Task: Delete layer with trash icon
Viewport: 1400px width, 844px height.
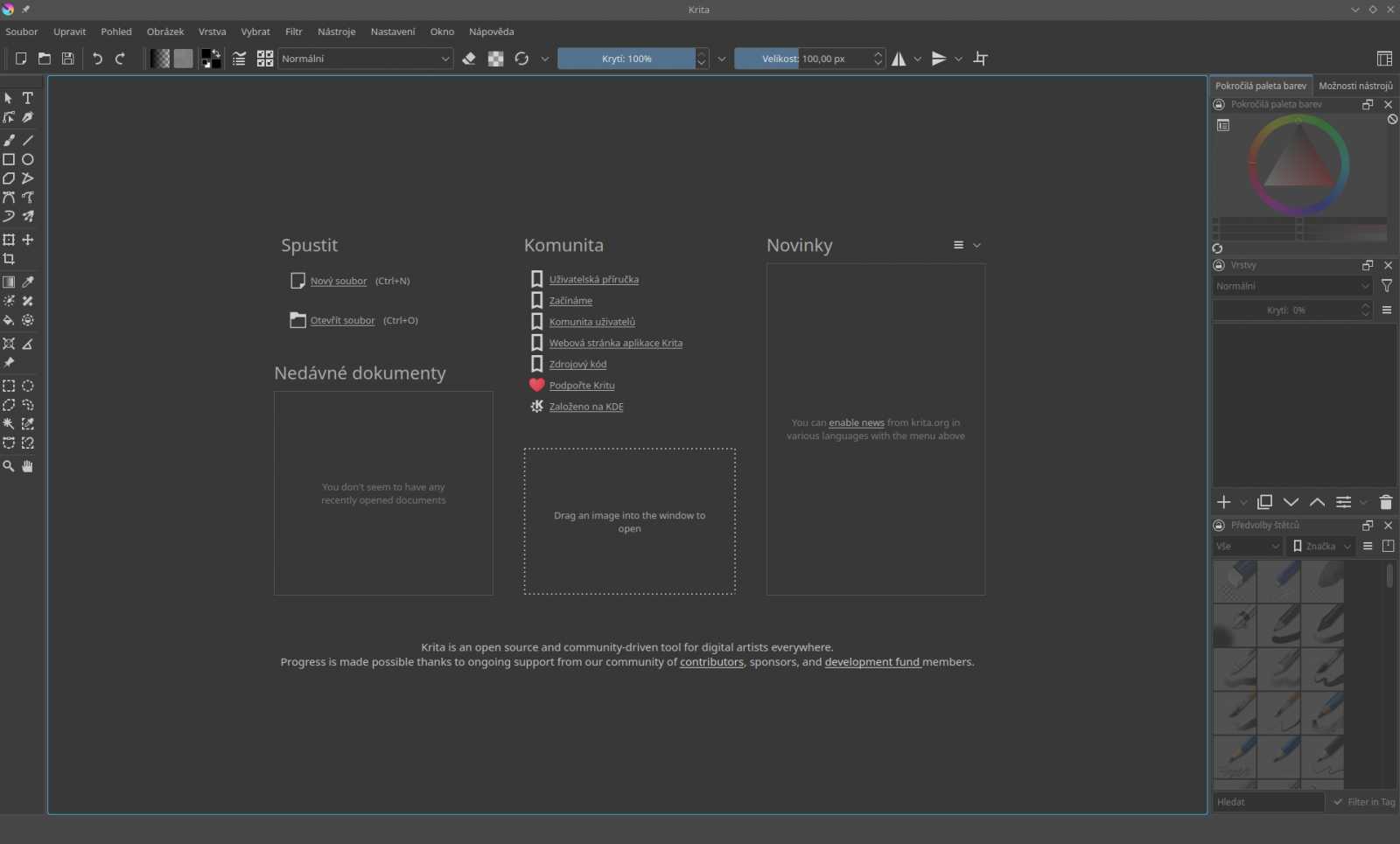Action: 1385,503
